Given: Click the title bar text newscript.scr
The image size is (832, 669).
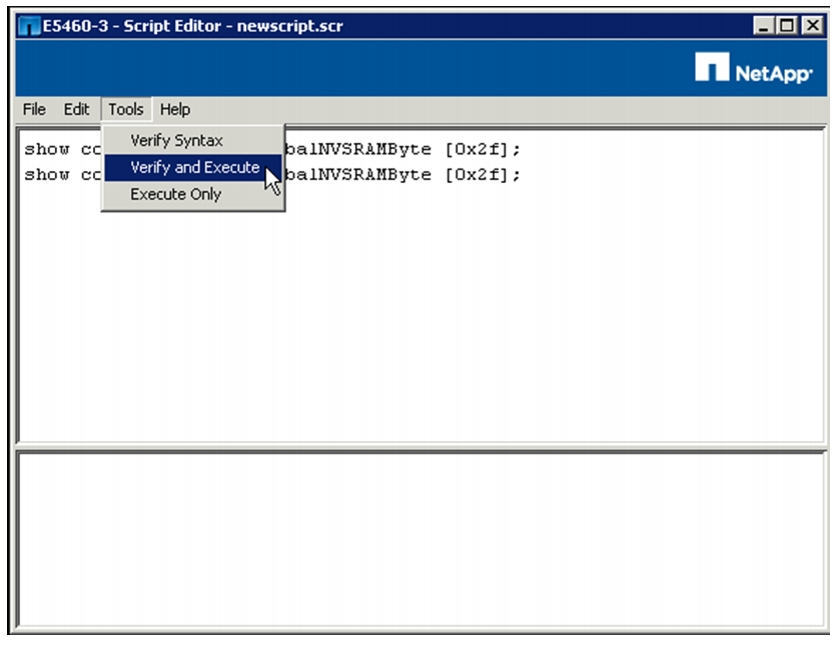Looking at the screenshot, I should click(290, 26).
